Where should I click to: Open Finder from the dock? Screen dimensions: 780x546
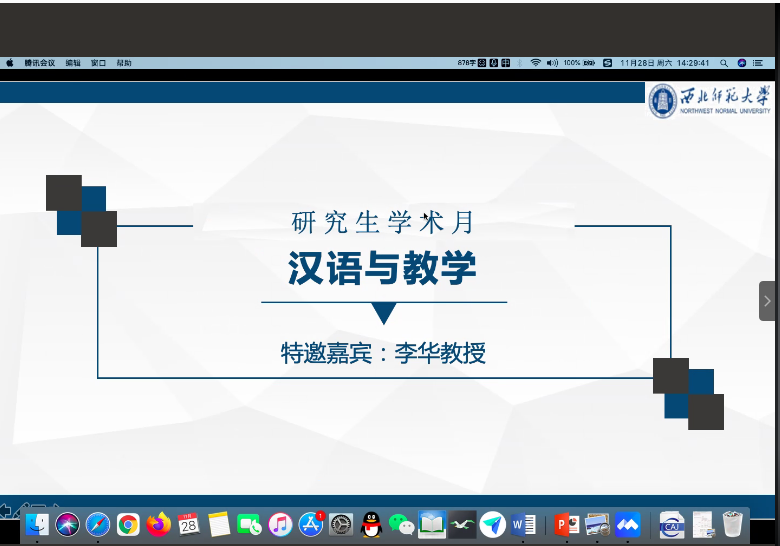tap(38, 523)
